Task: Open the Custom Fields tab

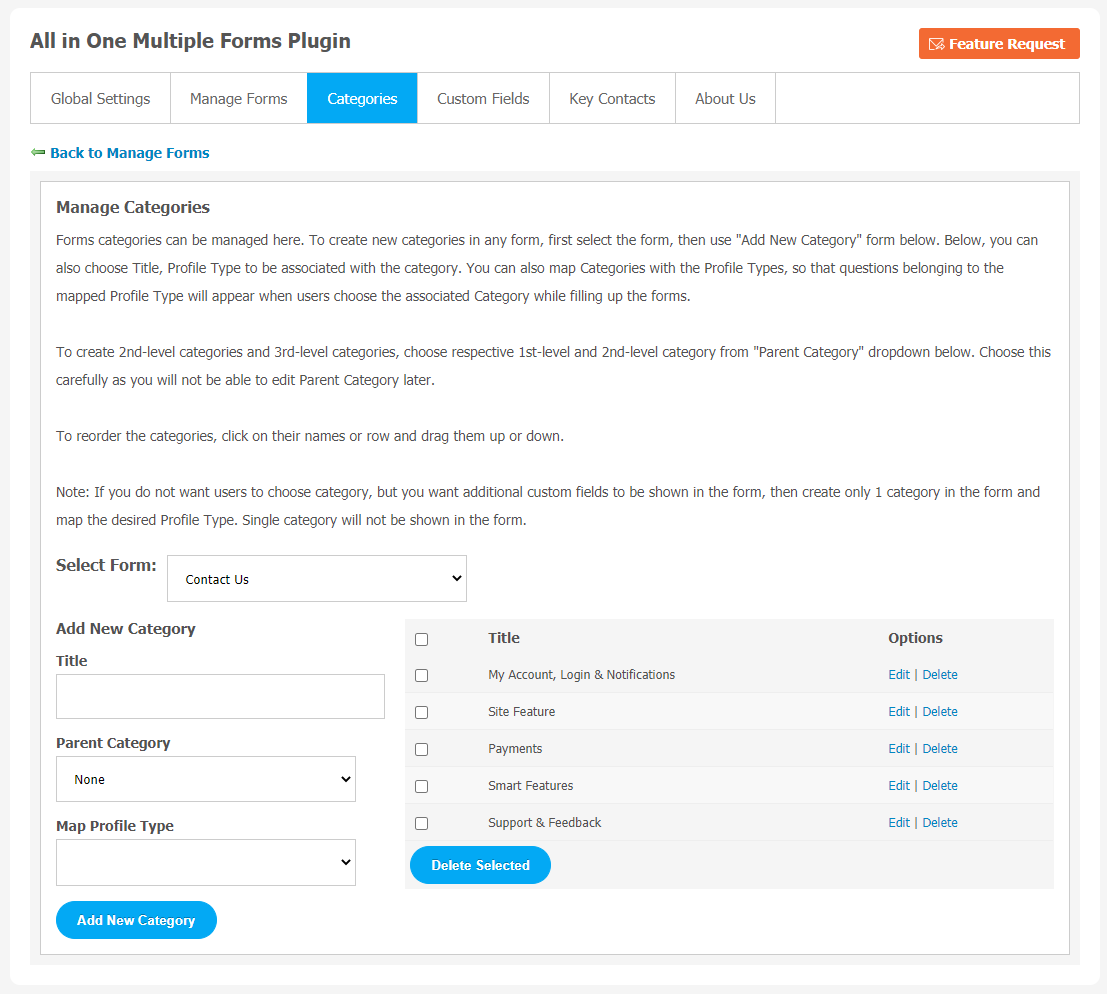Action: point(483,99)
